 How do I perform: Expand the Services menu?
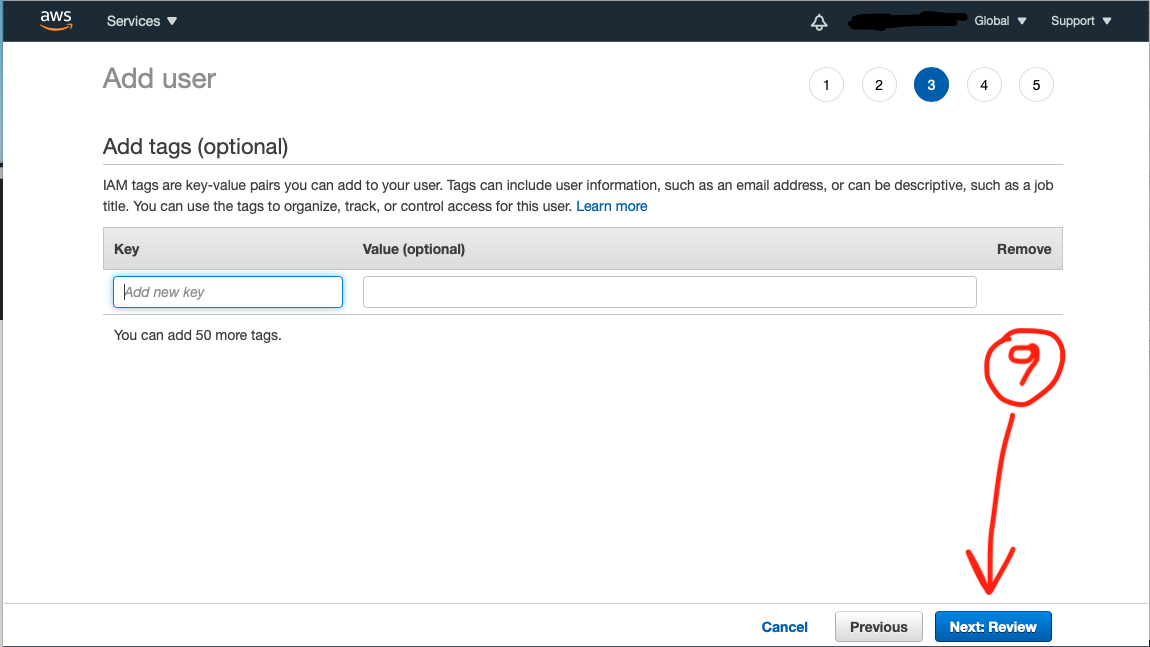(x=142, y=21)
